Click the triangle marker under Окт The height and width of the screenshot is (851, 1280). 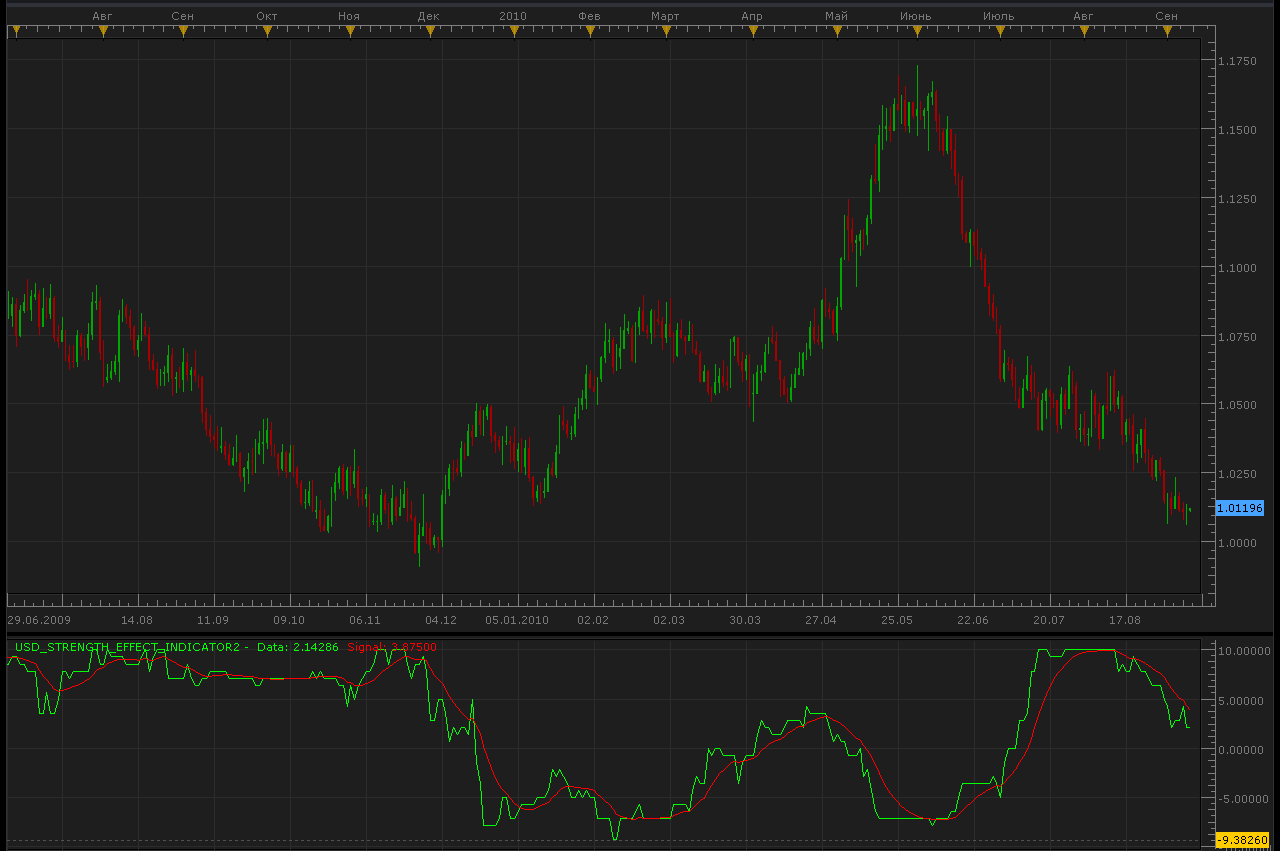pyautogui.click(x=267, y=33)
